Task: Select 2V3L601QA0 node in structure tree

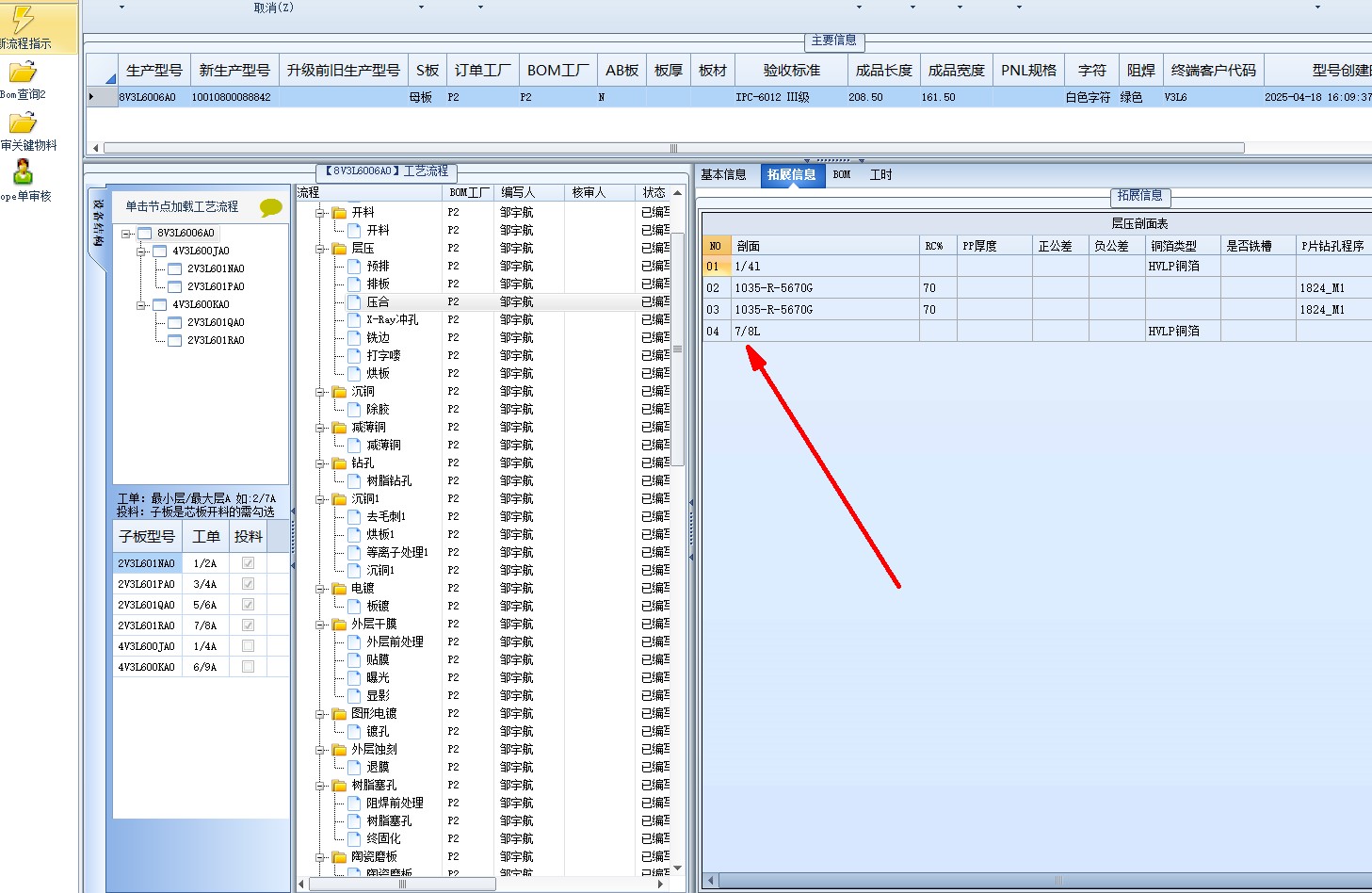Action: 216,322
